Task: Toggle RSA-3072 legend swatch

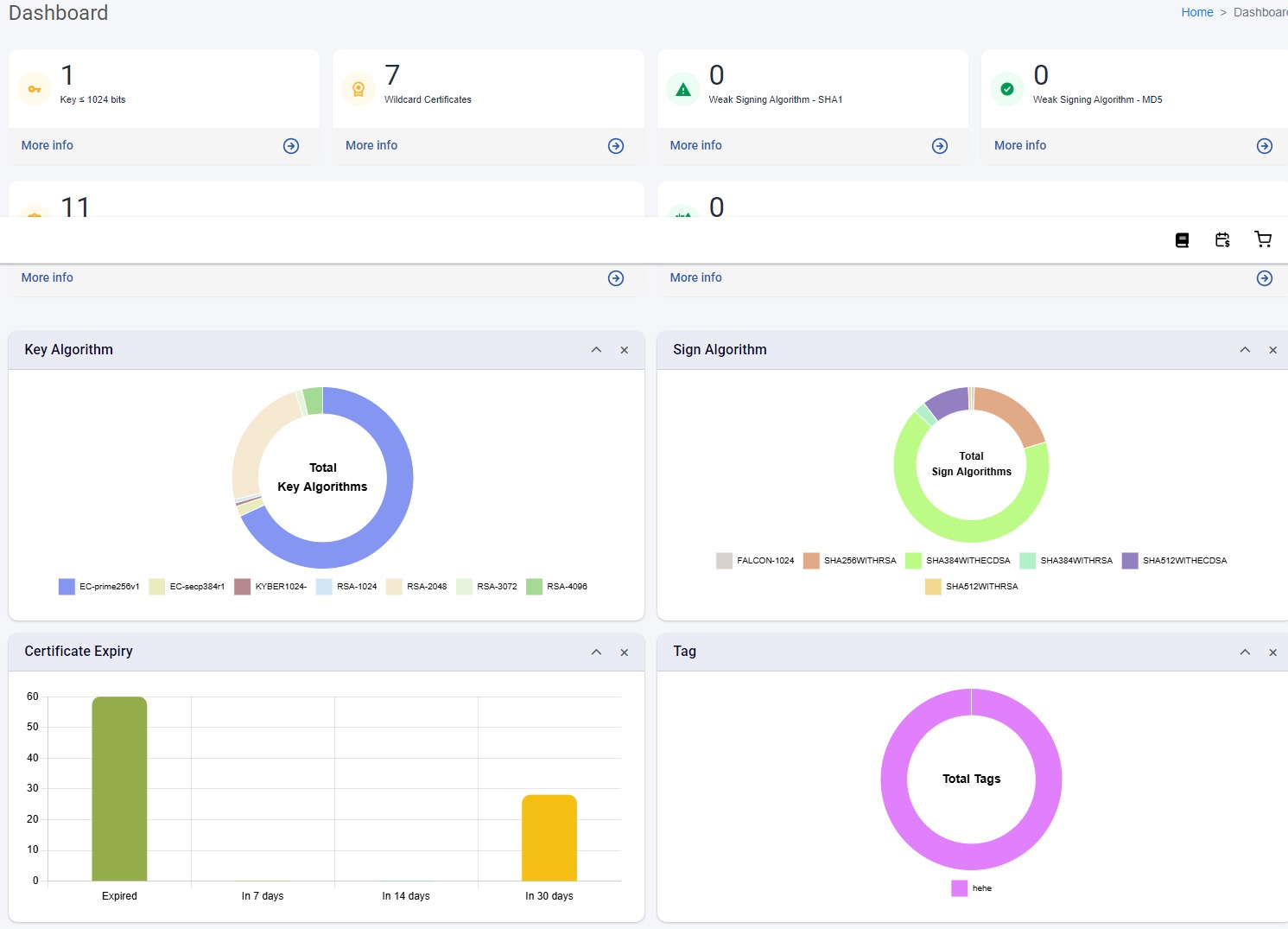Action: pos(465,587)
